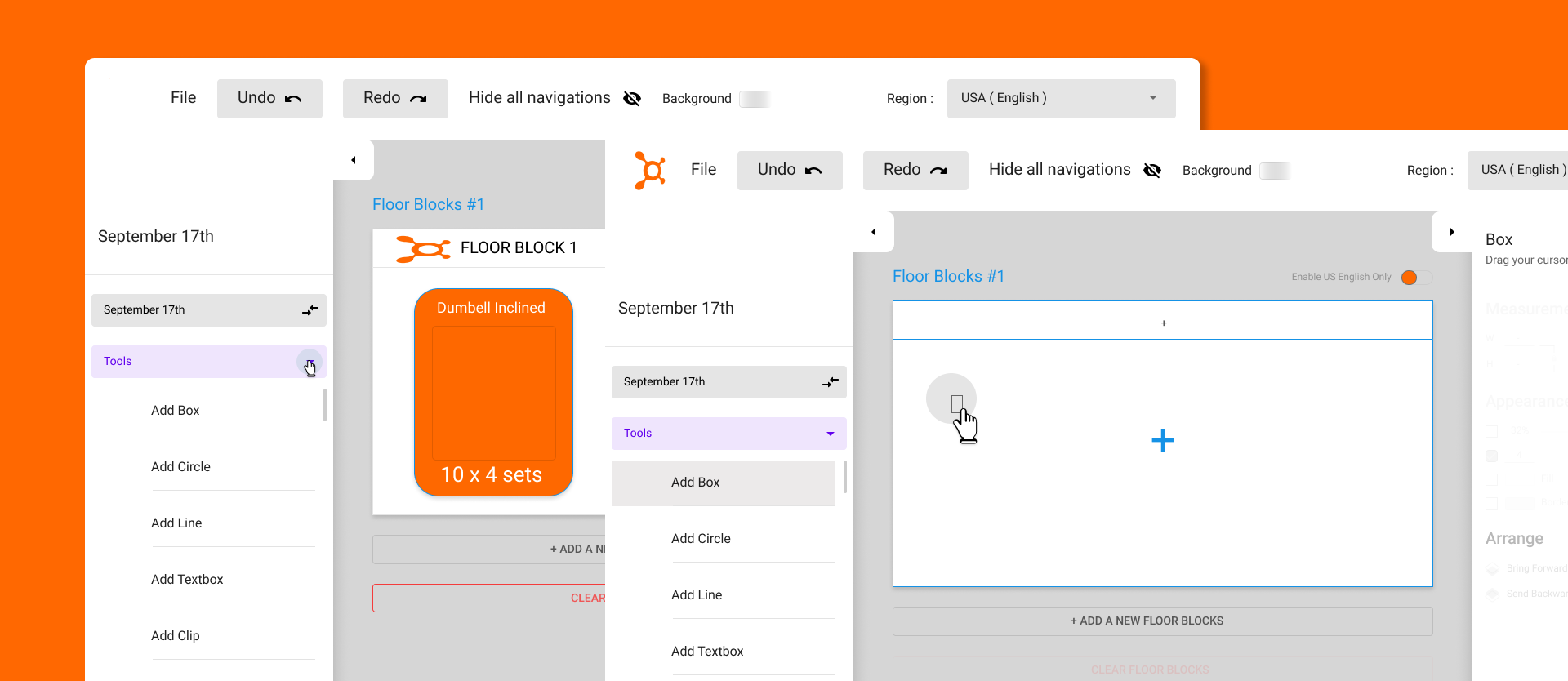Click small plus in floor block header
The height and width of the screenshot is (681, 1568).
click(x=1164, y=323)
